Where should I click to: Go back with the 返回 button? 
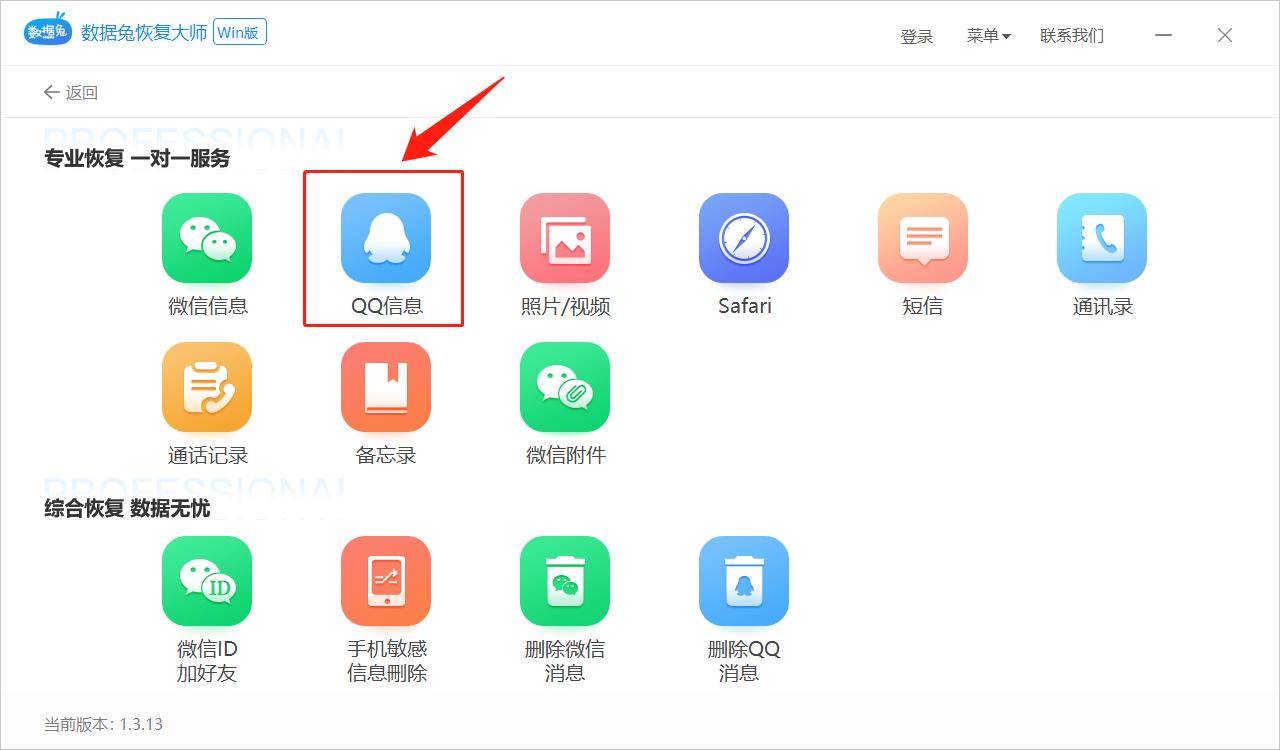pos(70,93)
